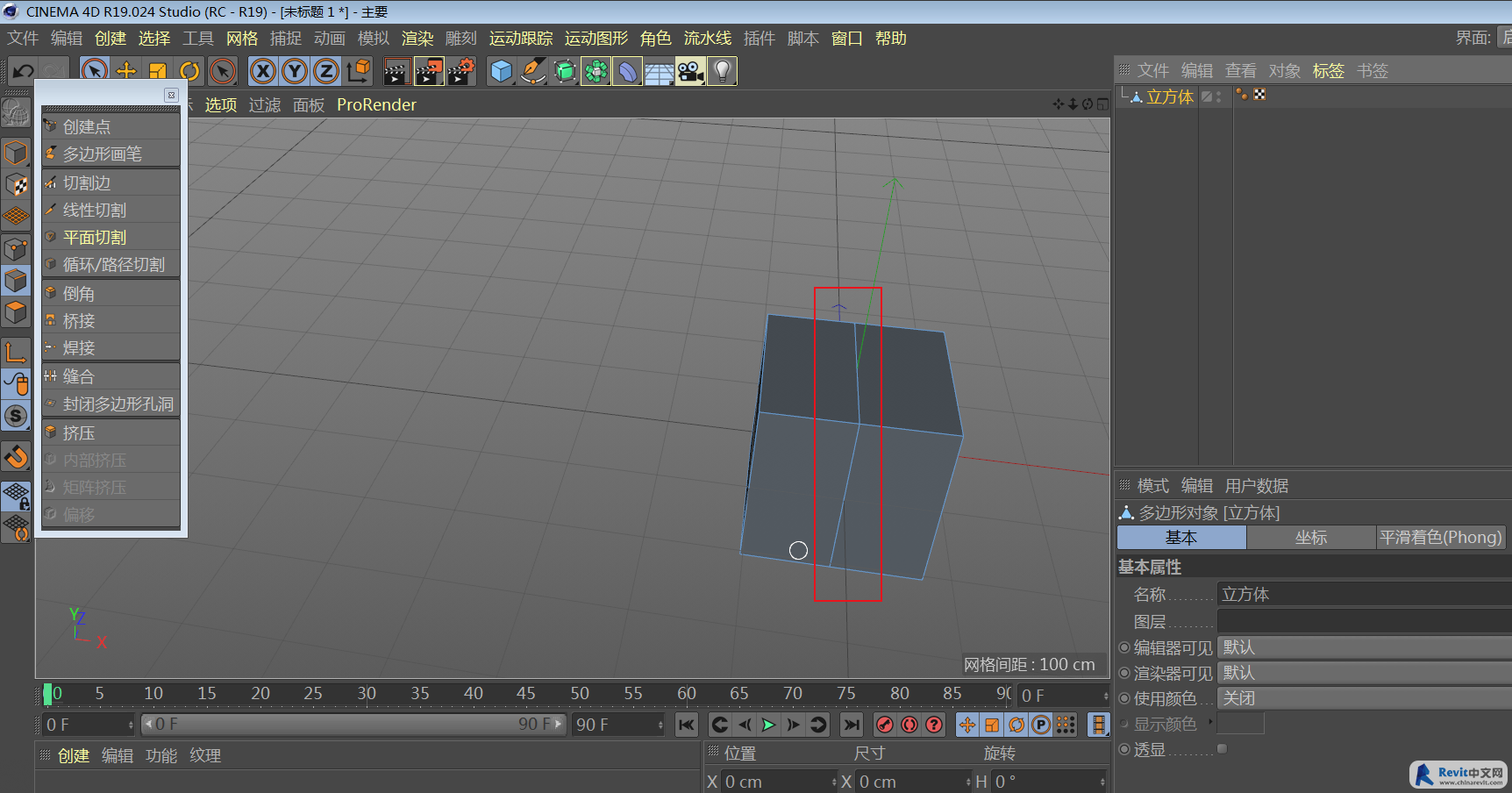Go to start of animation

point(686,725)
